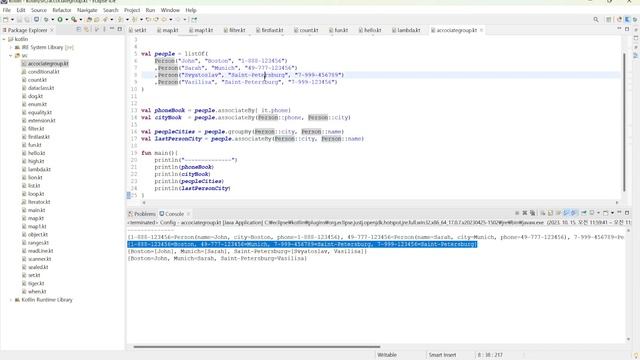Toggle Show Console on Standard Out Changes

[566, 213]
